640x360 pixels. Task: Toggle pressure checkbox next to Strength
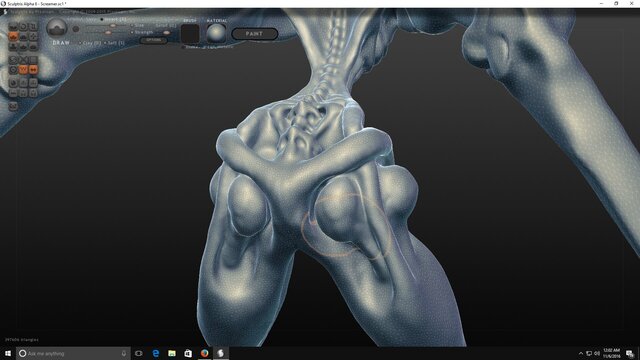[132, 32]
